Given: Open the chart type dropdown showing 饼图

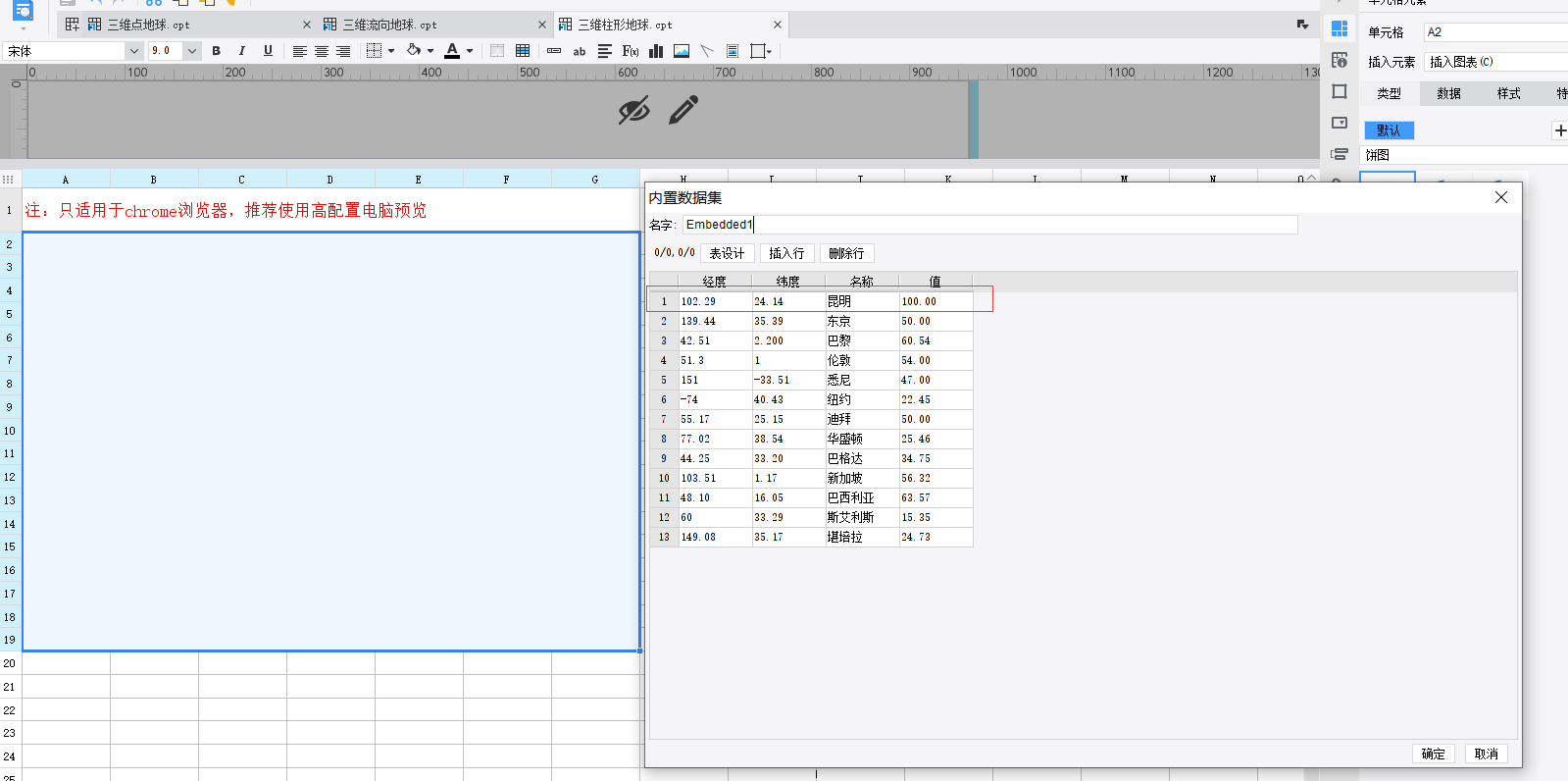Looking at the screenshot, I should (x=1466, y=155).
